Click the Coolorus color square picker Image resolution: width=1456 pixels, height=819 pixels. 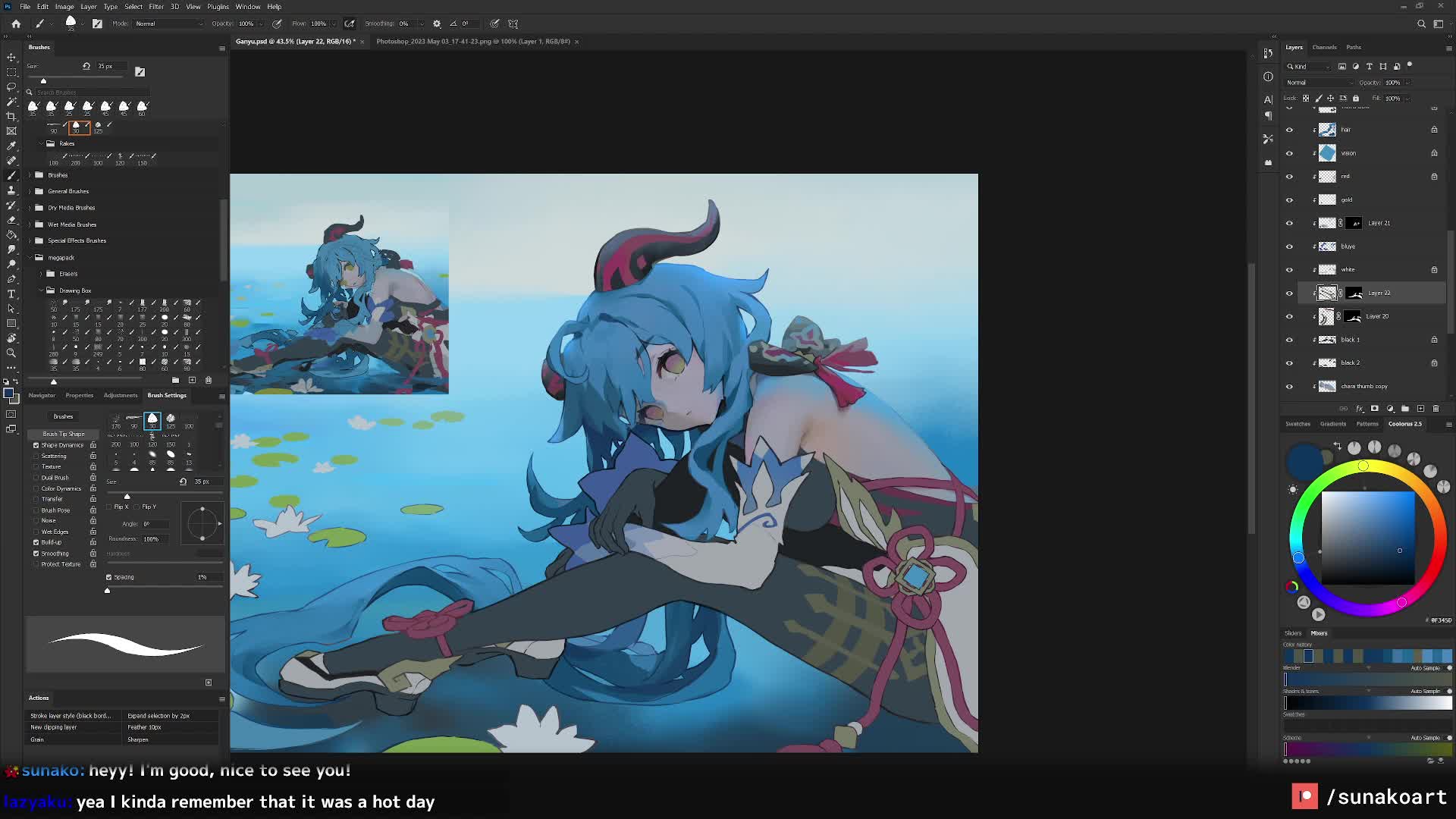pos(1367,538)
